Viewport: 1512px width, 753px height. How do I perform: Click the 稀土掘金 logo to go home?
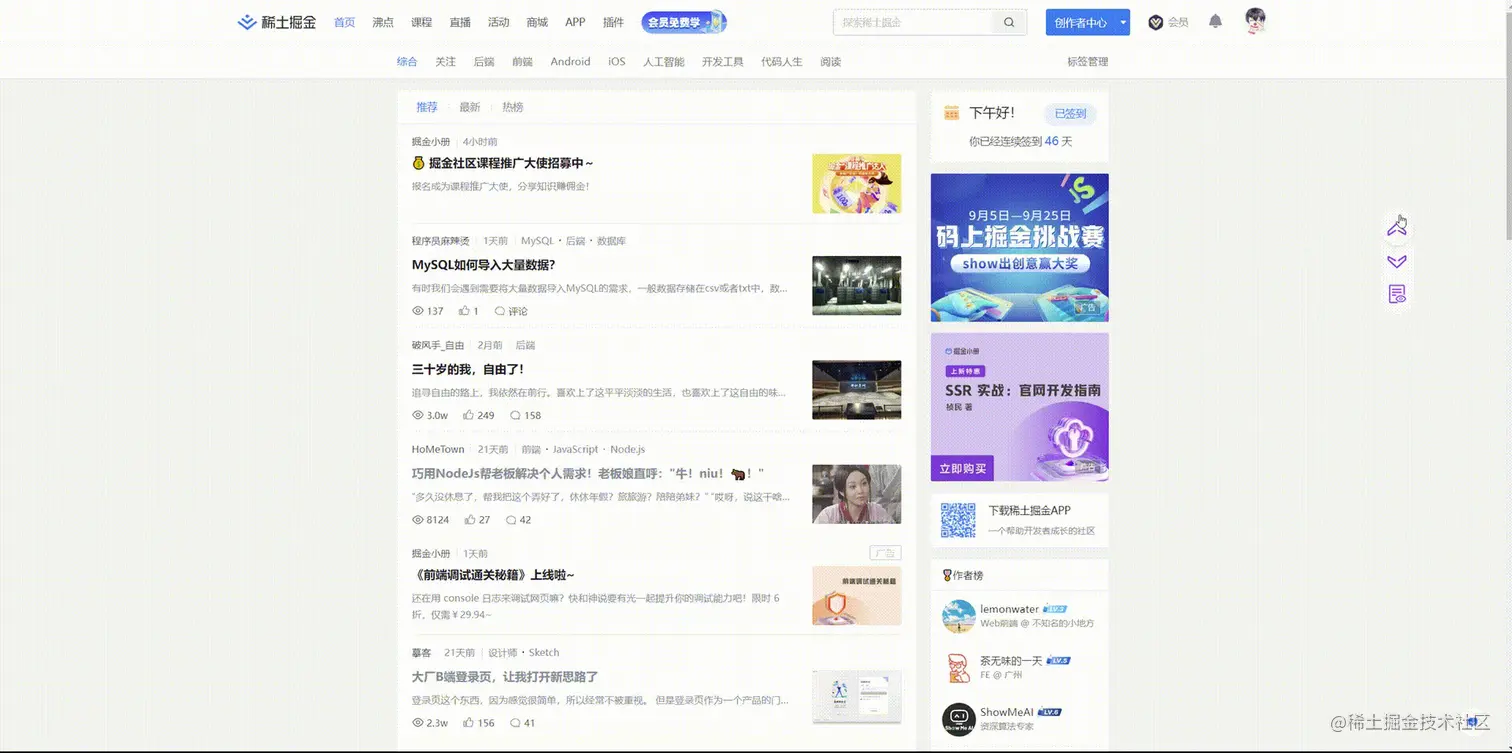pyautogui.click(x=276, y=21)
